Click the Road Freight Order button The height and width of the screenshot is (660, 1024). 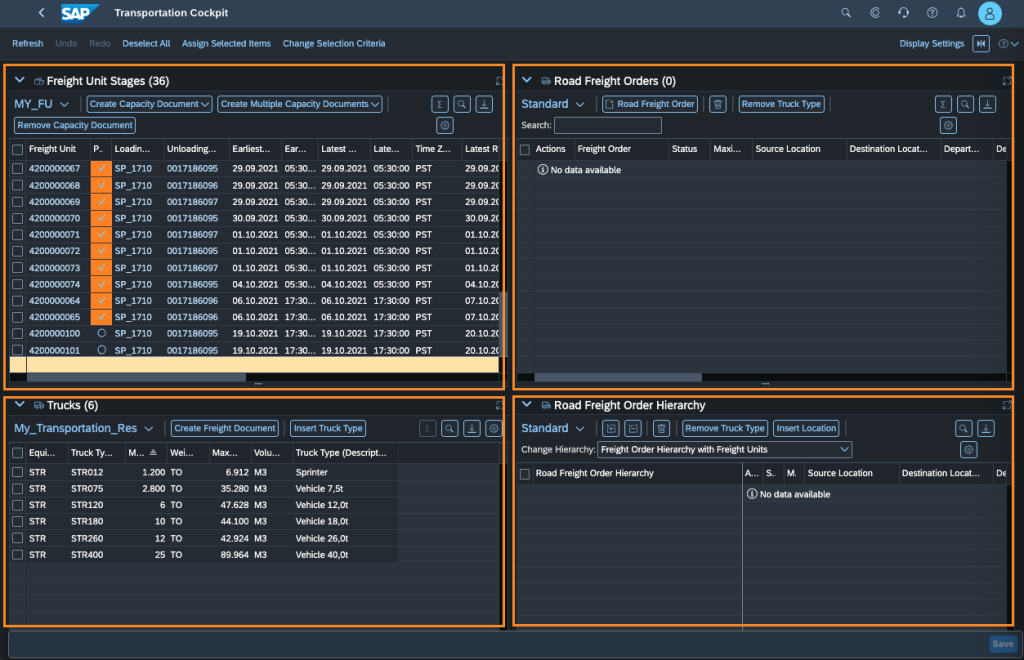click(x=650, y=104)
